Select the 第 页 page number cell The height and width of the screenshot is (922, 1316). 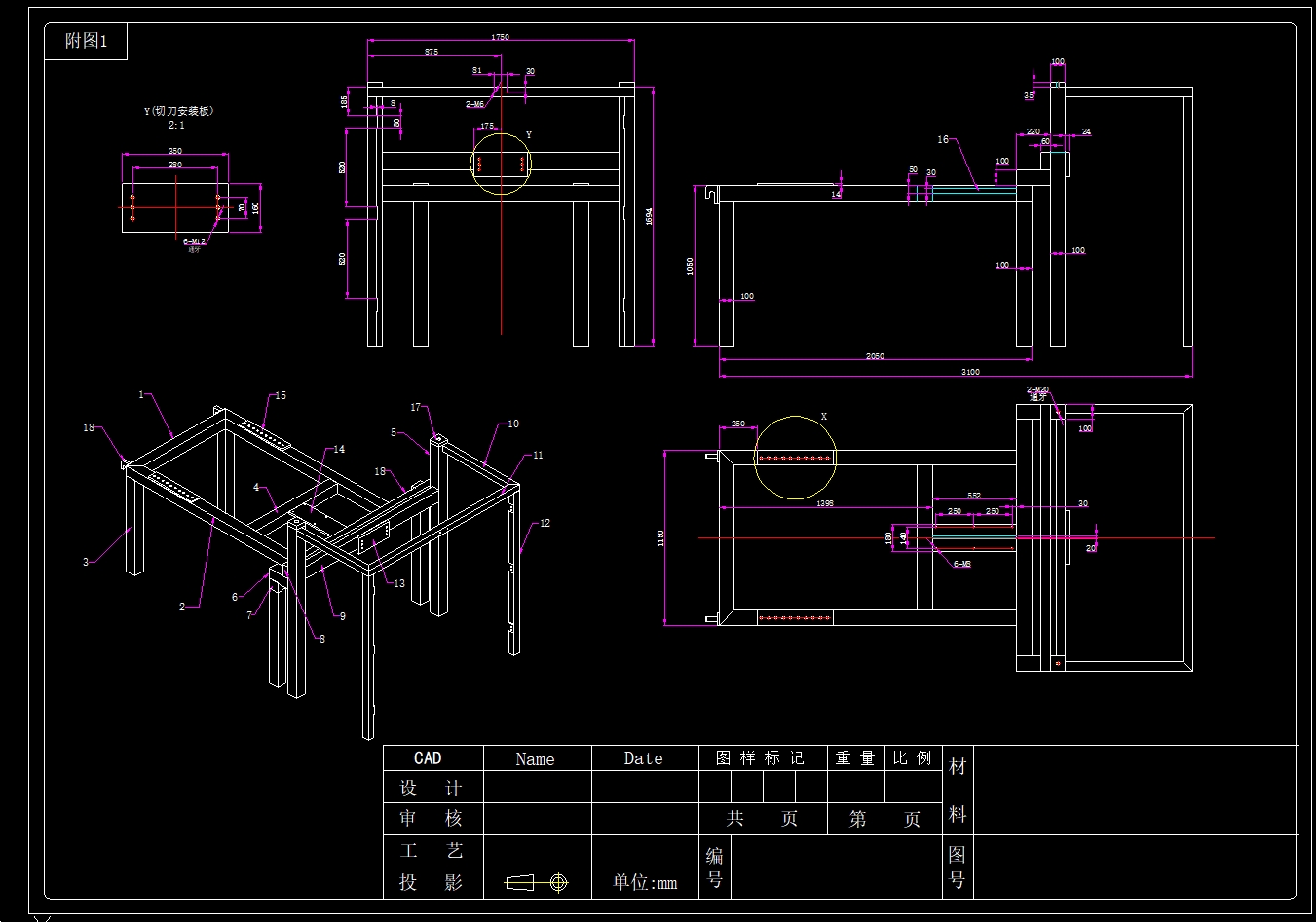[x=884, y=819]
